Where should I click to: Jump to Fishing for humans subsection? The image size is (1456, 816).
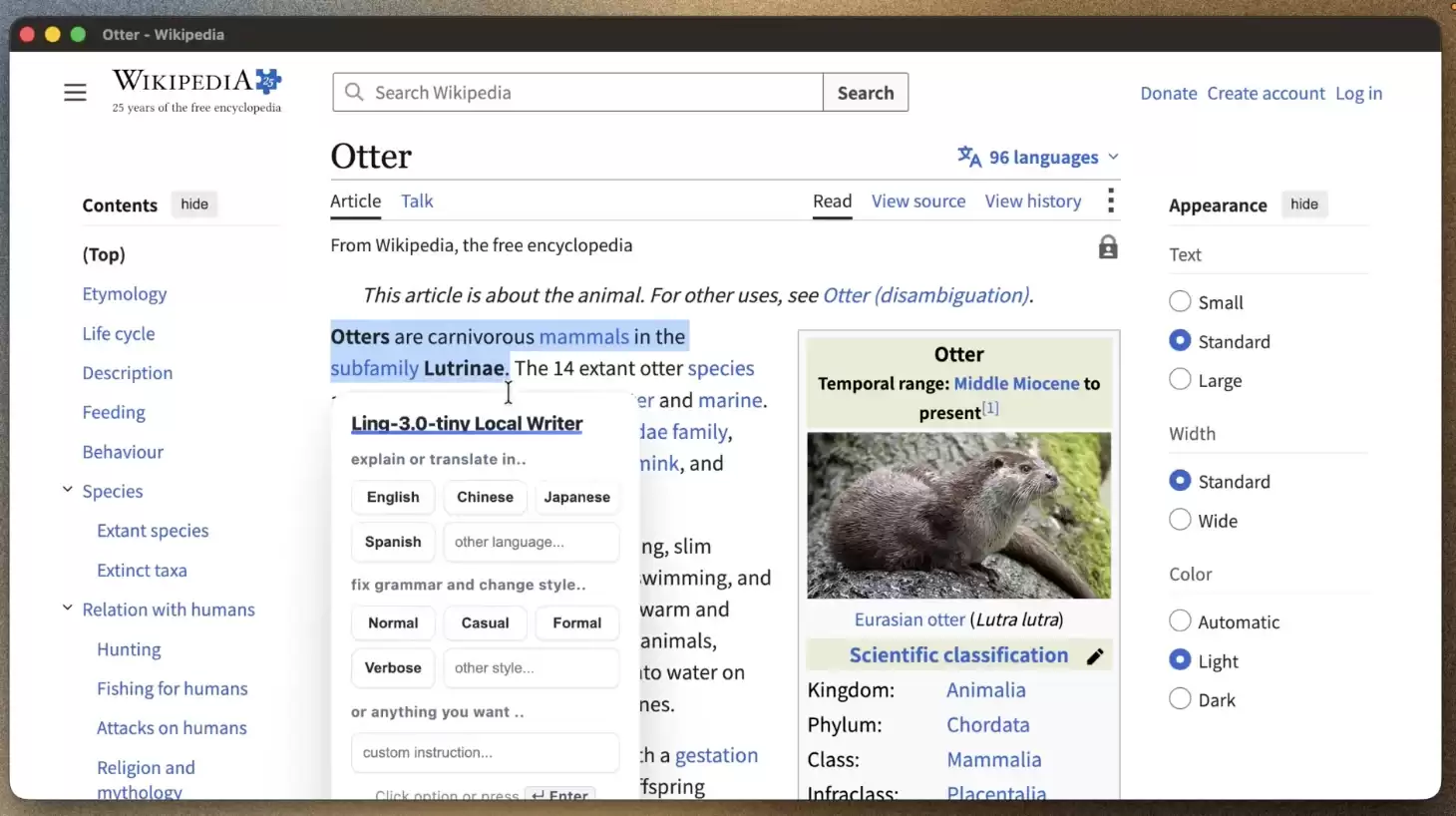pyautogui.click(x=173, y=688)
